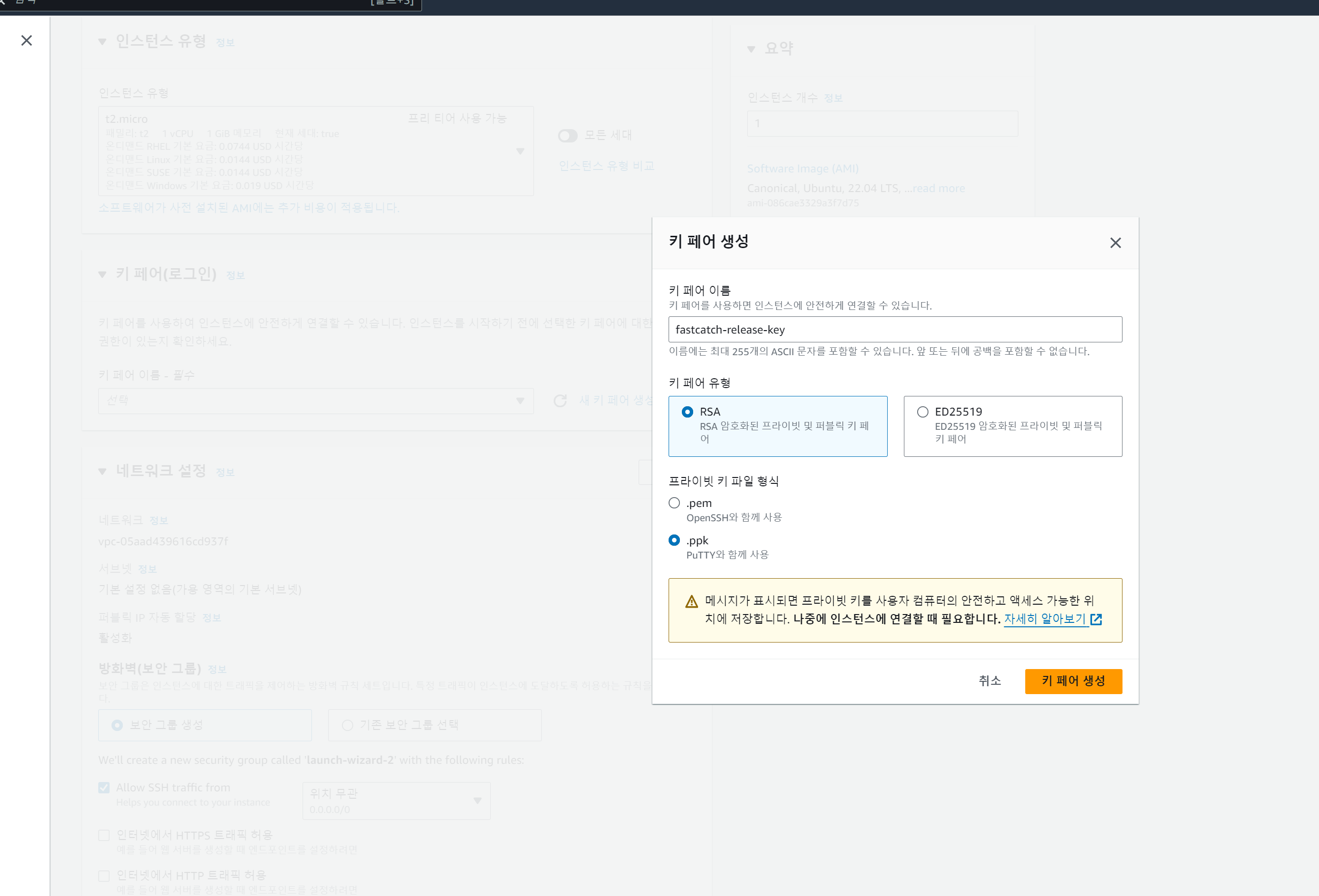
Task: Collapse the 요약 summary section
Action: tap(751, 49)
